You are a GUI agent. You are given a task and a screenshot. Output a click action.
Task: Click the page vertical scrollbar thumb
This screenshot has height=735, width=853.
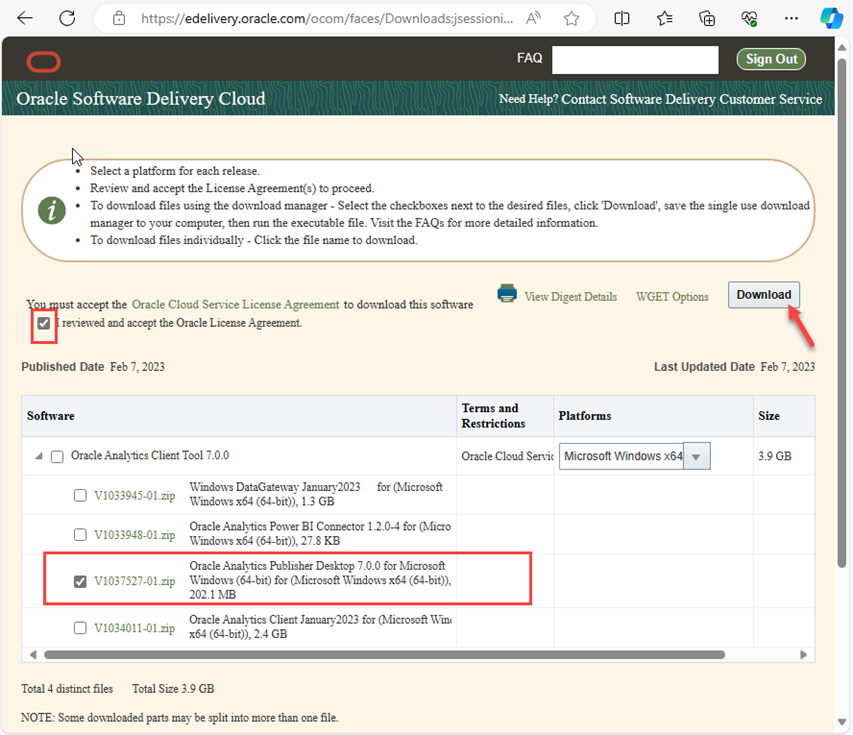coord(842,313)
